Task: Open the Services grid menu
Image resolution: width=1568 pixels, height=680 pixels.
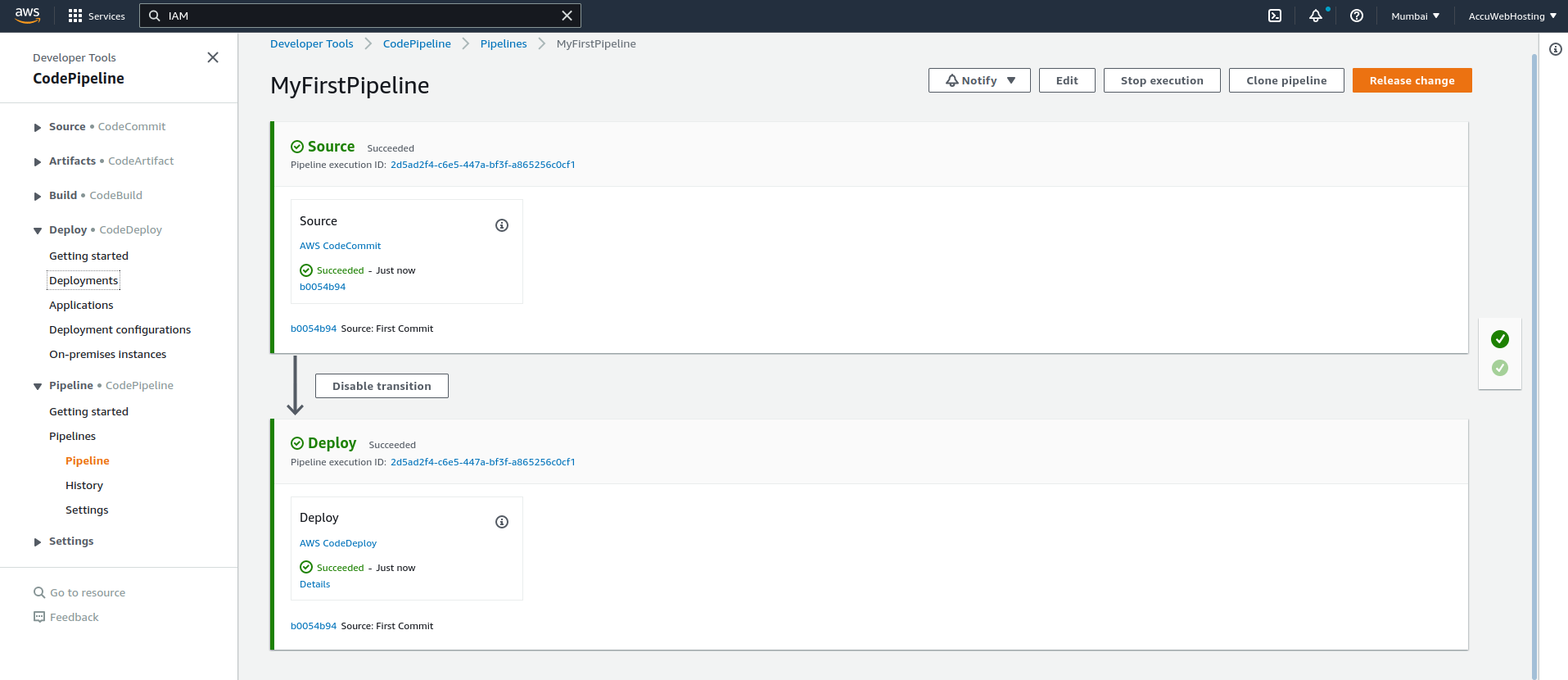Action: [97, 16]
